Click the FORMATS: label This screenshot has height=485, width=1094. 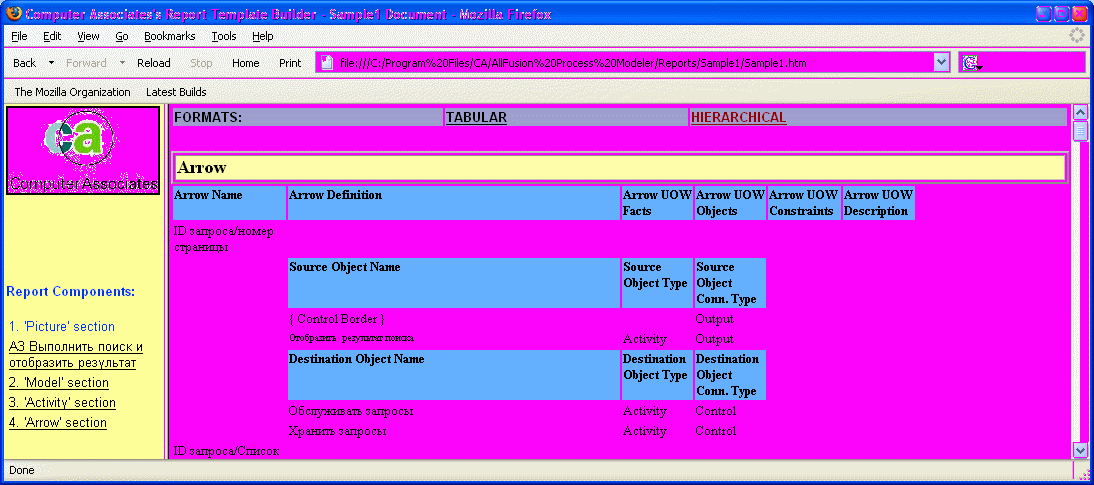(x=208, y=117)
